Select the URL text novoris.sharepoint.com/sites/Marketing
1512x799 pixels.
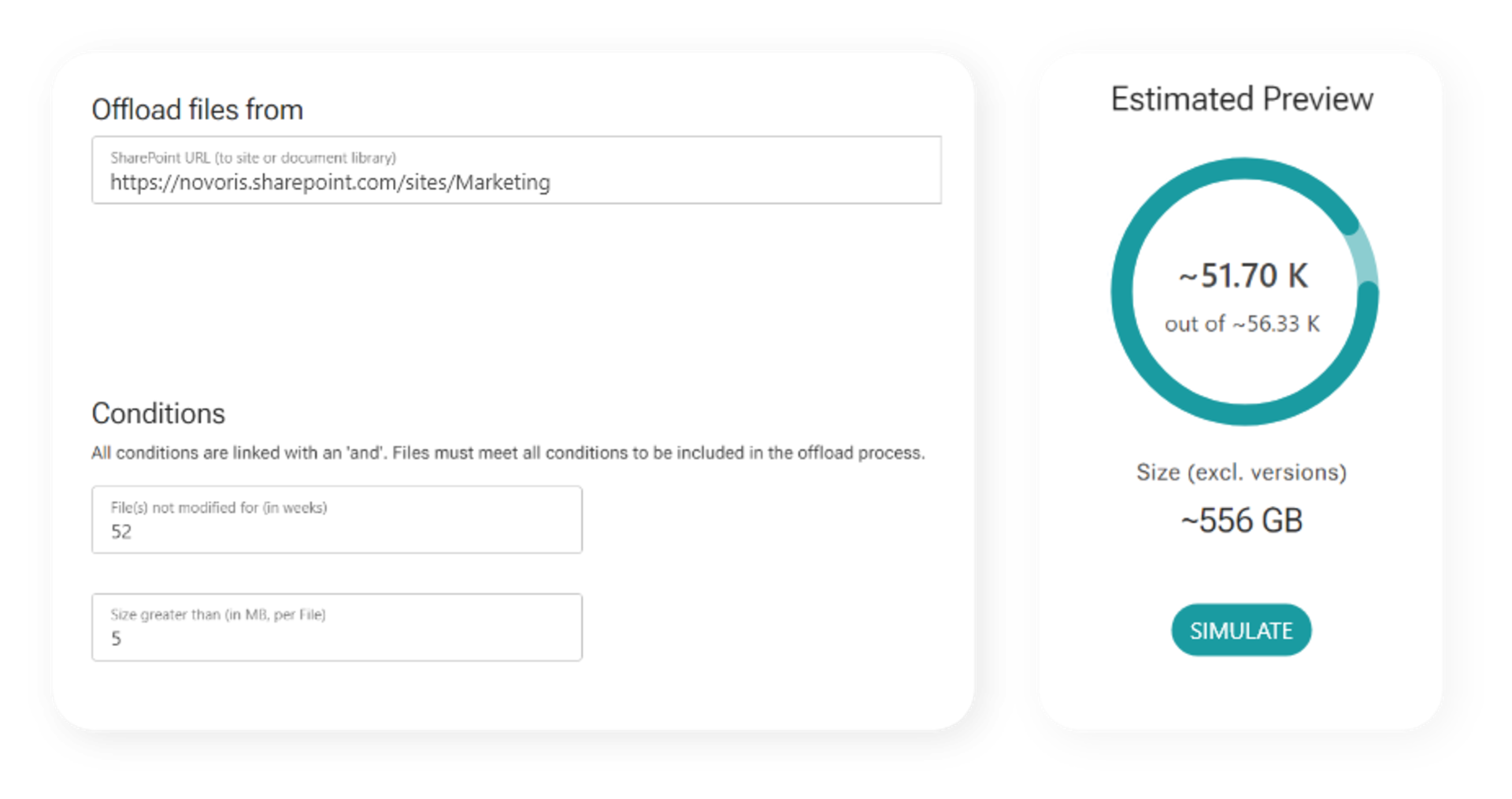click(x=331, y=181)
